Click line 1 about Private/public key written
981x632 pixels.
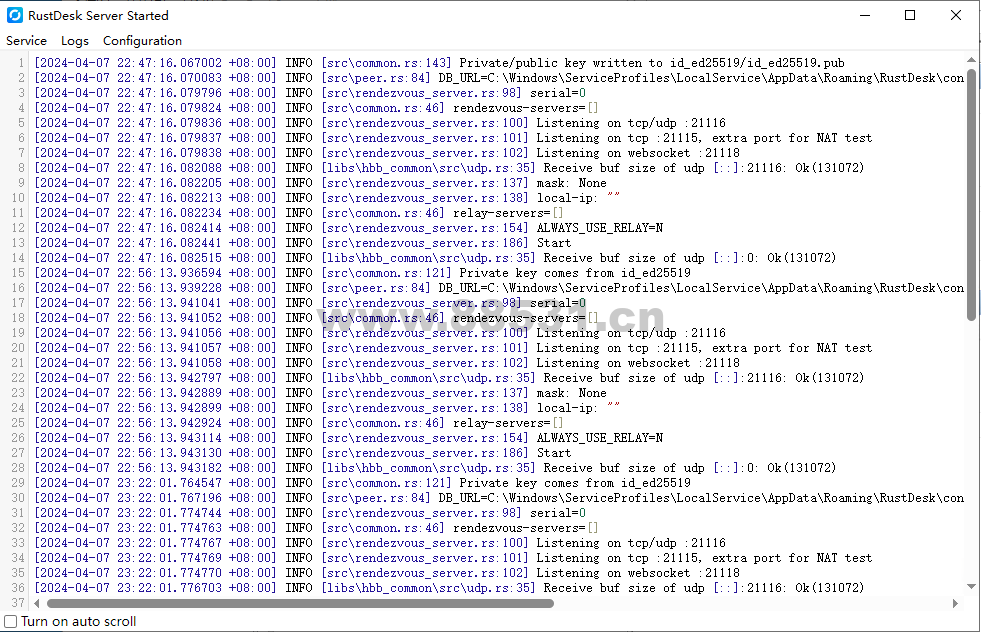click(439, 63)
